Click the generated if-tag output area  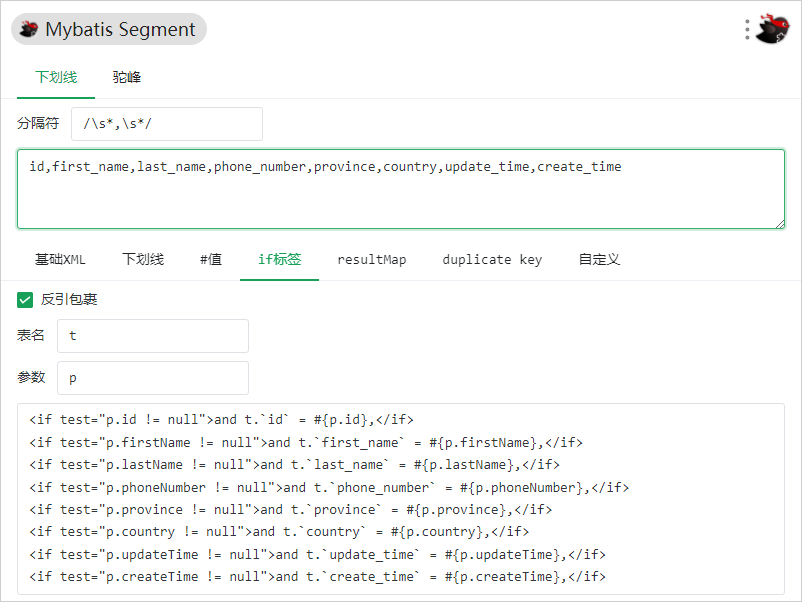[x=401, y=499]
